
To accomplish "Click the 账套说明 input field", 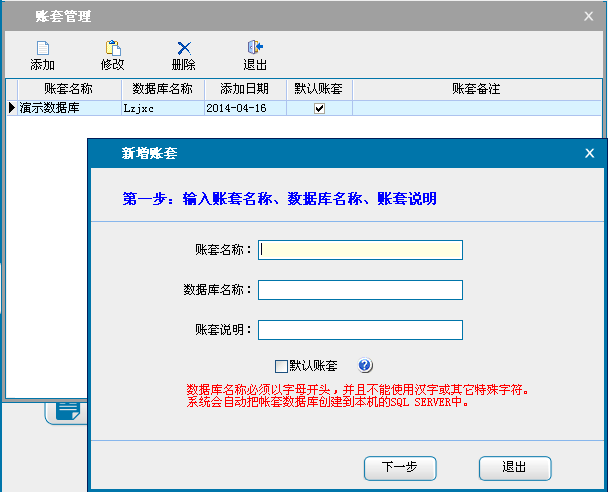I will [x=360, y=330].
